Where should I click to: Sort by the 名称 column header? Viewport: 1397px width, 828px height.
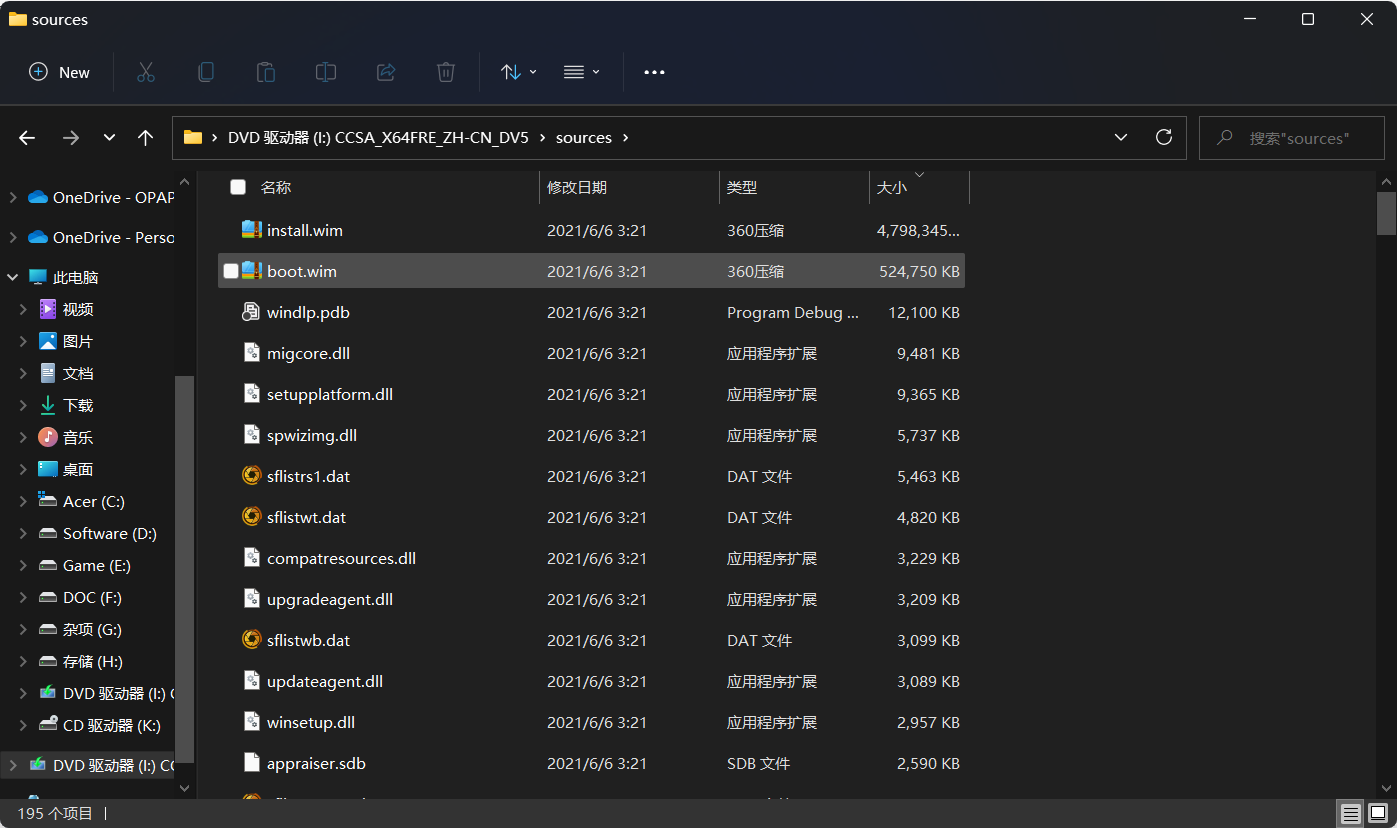tap(276, 187)
